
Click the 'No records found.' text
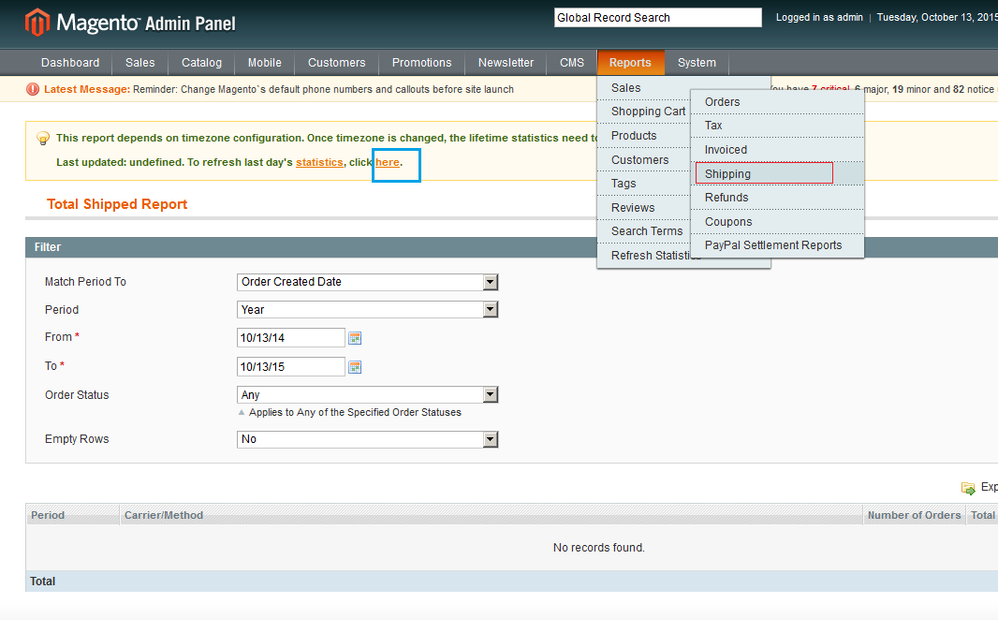(x=599, y=547)
